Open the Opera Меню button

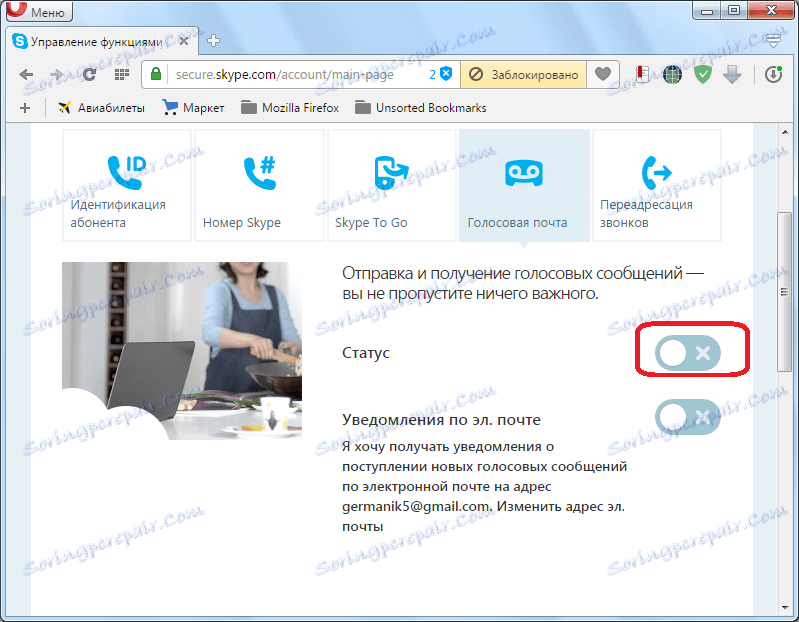tap(39, 11)
